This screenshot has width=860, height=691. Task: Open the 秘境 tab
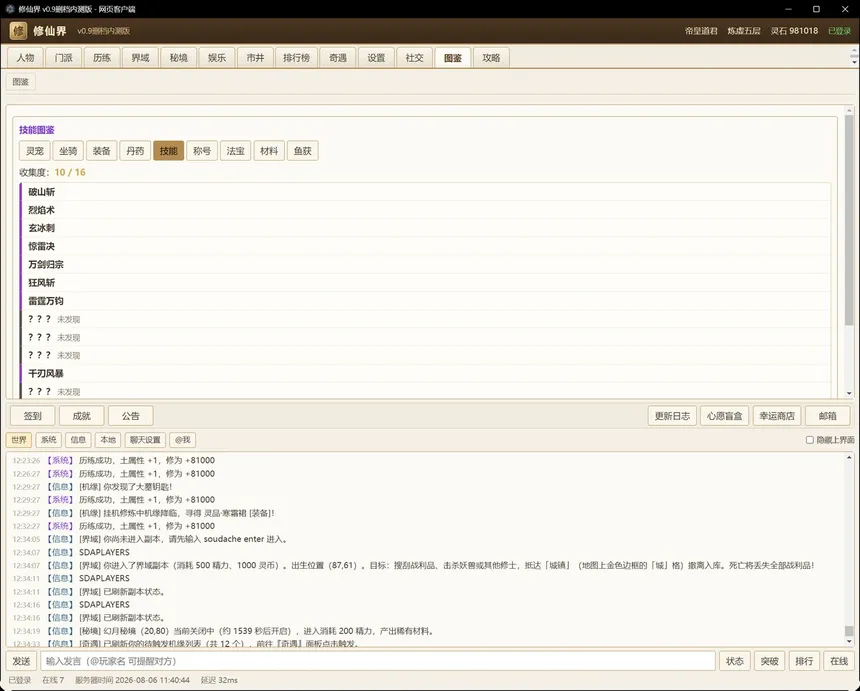179,58
